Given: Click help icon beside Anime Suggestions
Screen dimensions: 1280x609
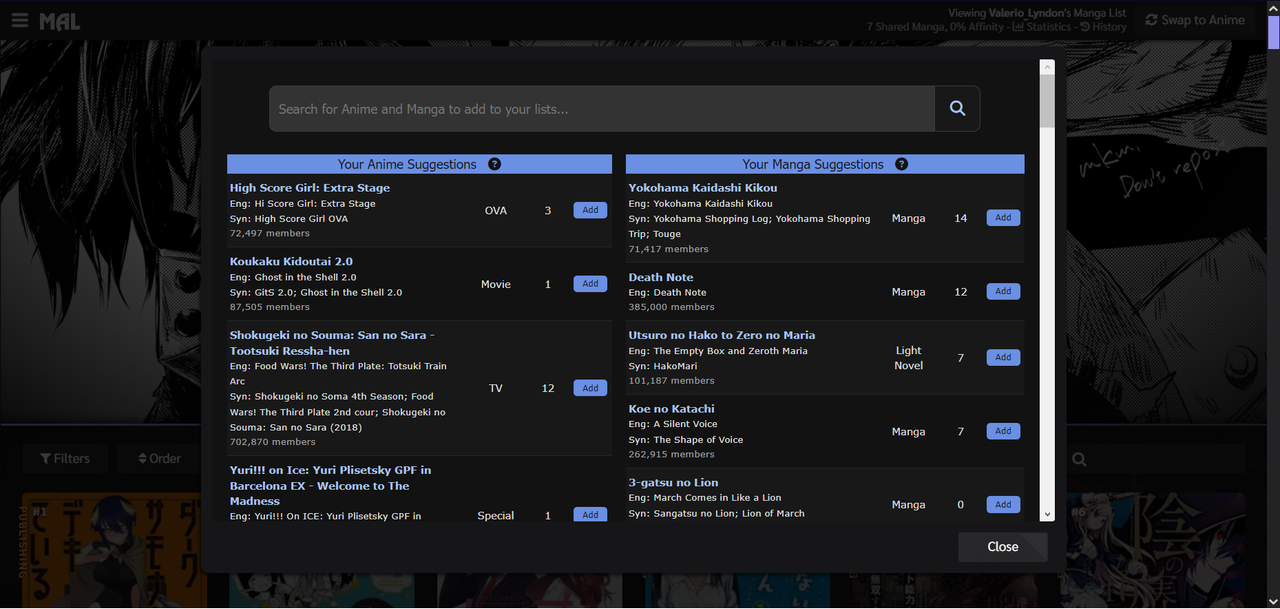Looking at the screenshot, I should [x=494, y=164].
